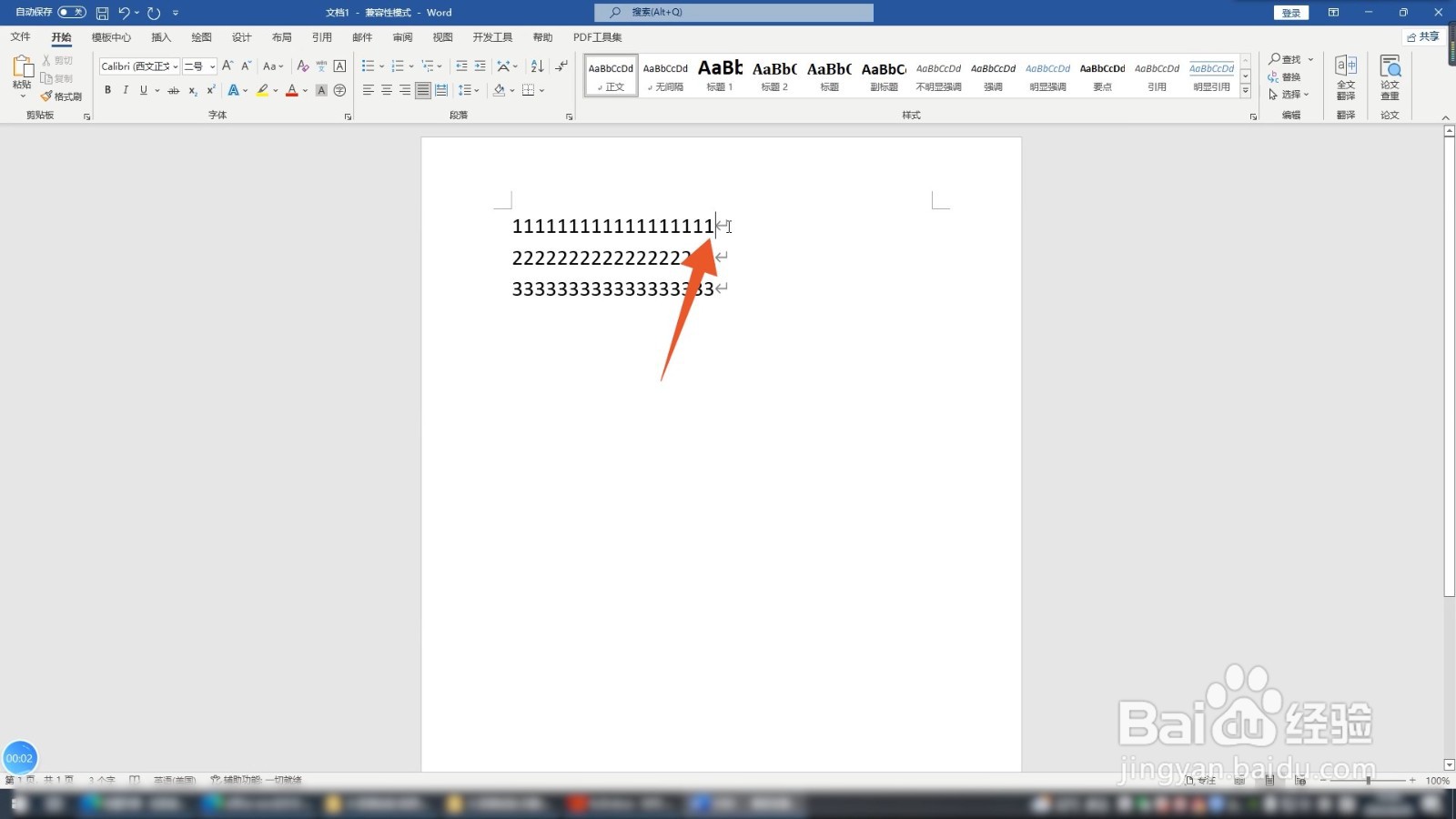Image resolution: width=1456 pixels, height=819 pixels.
Task: Click the search box (搜索 Alt+Q)
Action: tap(733, 12)
